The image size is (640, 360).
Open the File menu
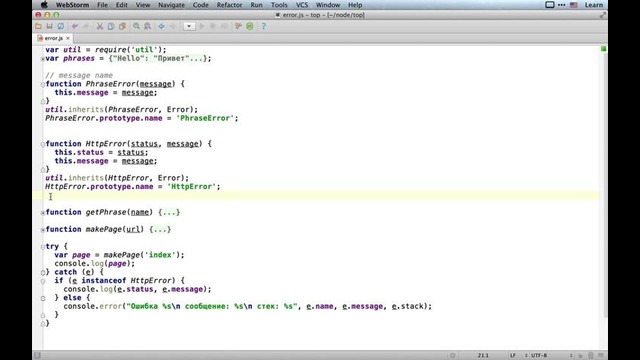(102, 5)
